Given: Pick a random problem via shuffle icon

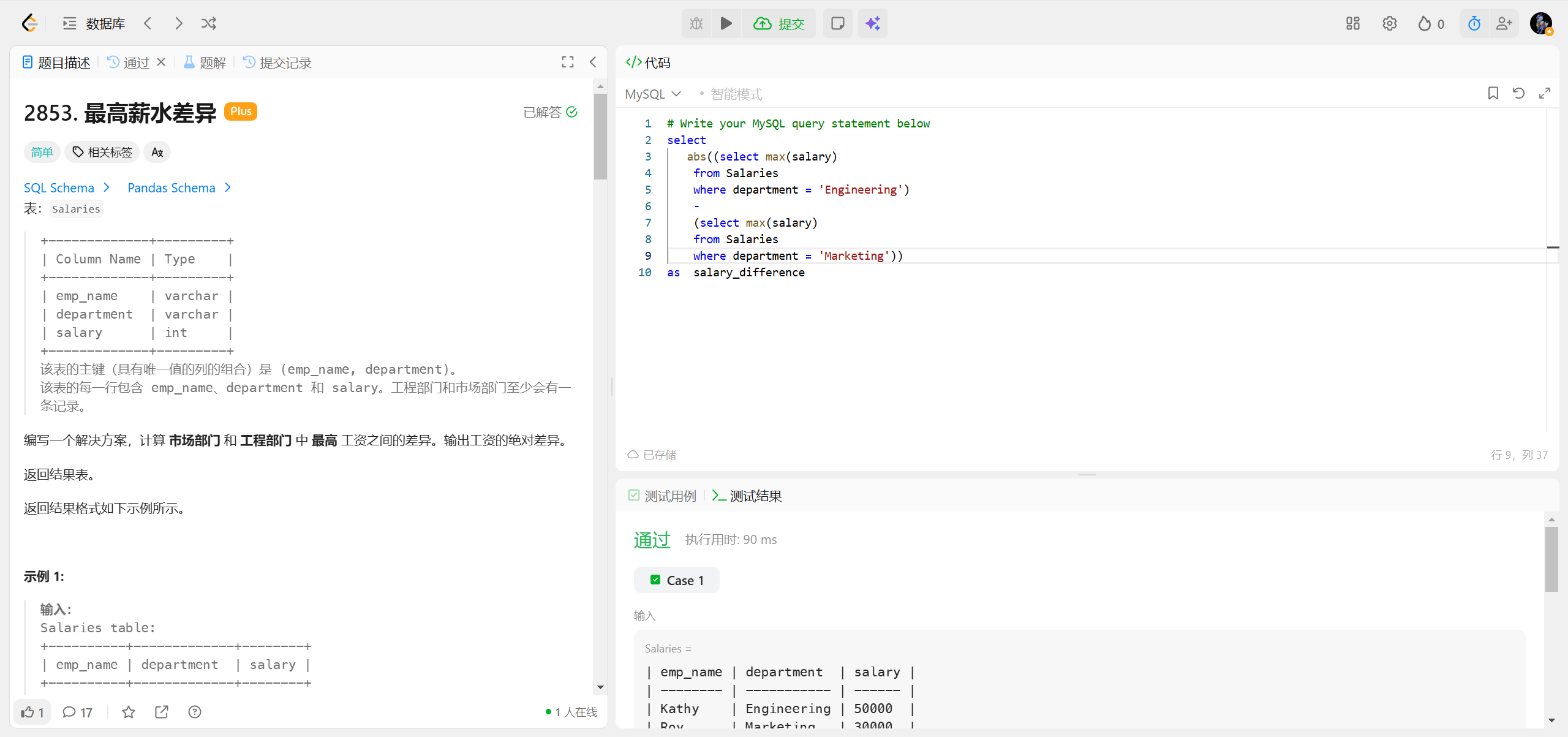Looking at the screenshot, I should (208, 23).
